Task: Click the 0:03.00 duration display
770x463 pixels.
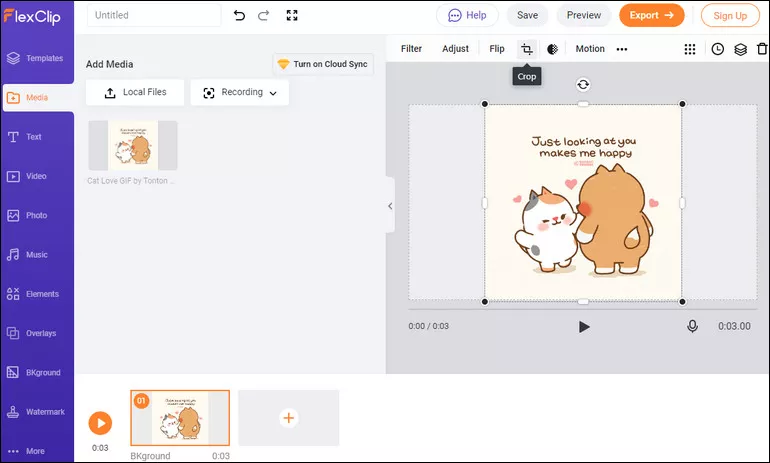Action: point(734,326)
